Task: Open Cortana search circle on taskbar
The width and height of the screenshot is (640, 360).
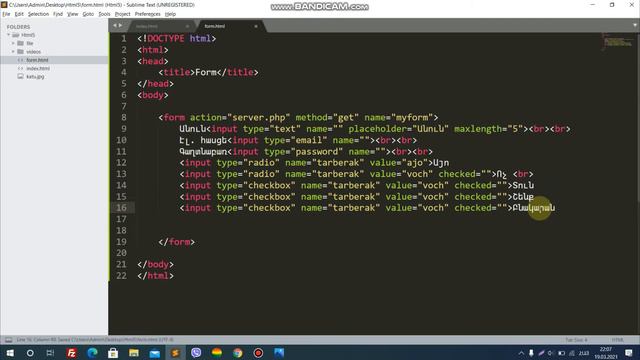Action: point(30,353)
